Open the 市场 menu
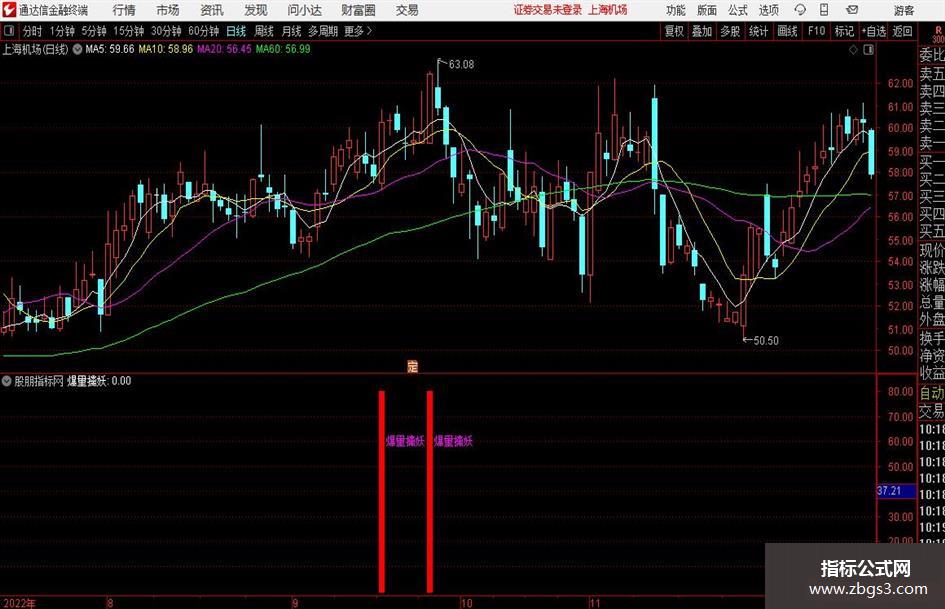This screenshot has width=945, height=609. click(168, 10)
